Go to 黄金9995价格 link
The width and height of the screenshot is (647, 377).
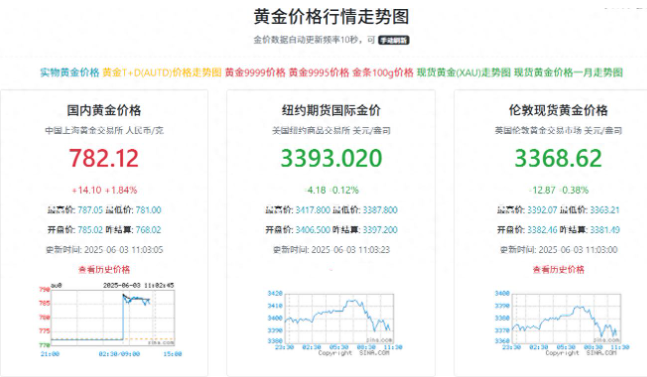pos(319,73)
